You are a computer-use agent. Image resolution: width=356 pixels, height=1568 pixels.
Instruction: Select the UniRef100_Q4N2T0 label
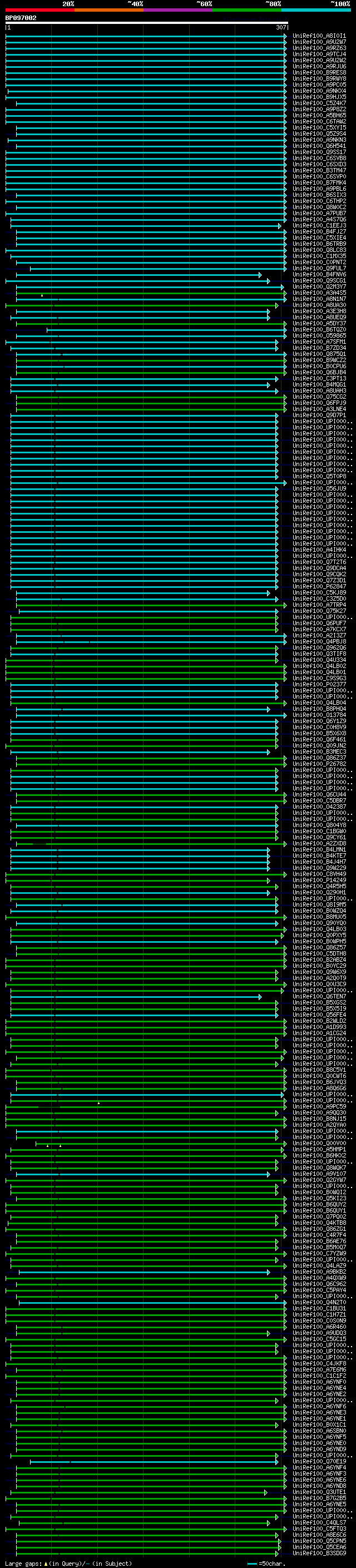[319, 1303]
